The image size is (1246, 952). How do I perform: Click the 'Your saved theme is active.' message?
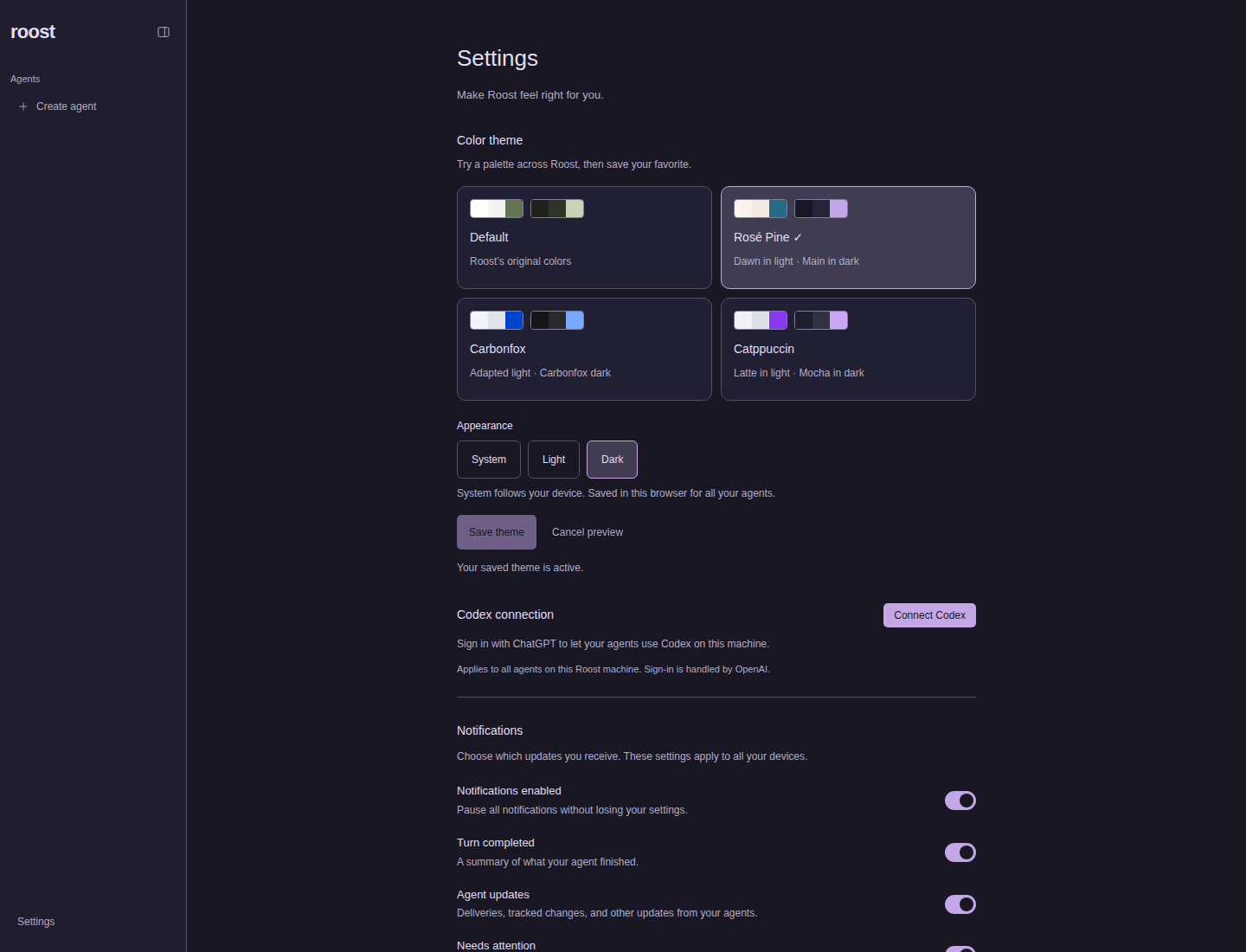point(520,568)
